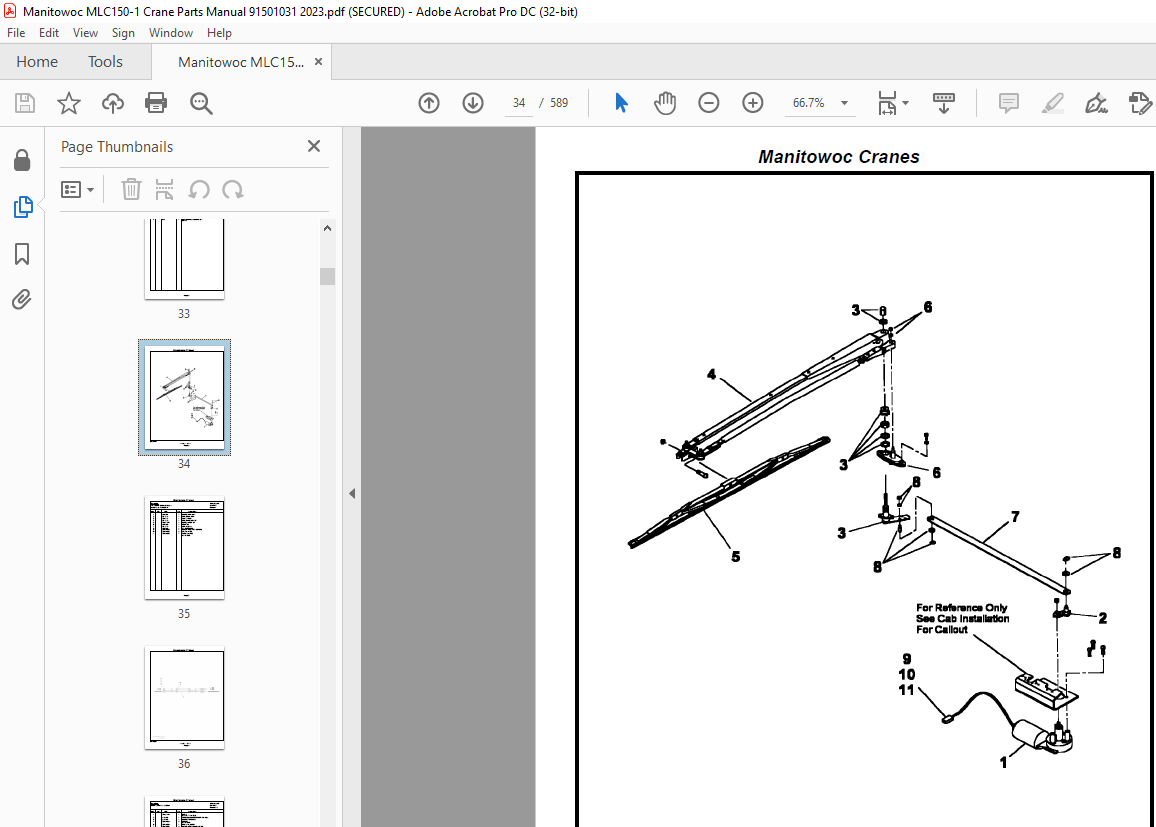Switch to the Tools tab

click(x=105, y=62)
